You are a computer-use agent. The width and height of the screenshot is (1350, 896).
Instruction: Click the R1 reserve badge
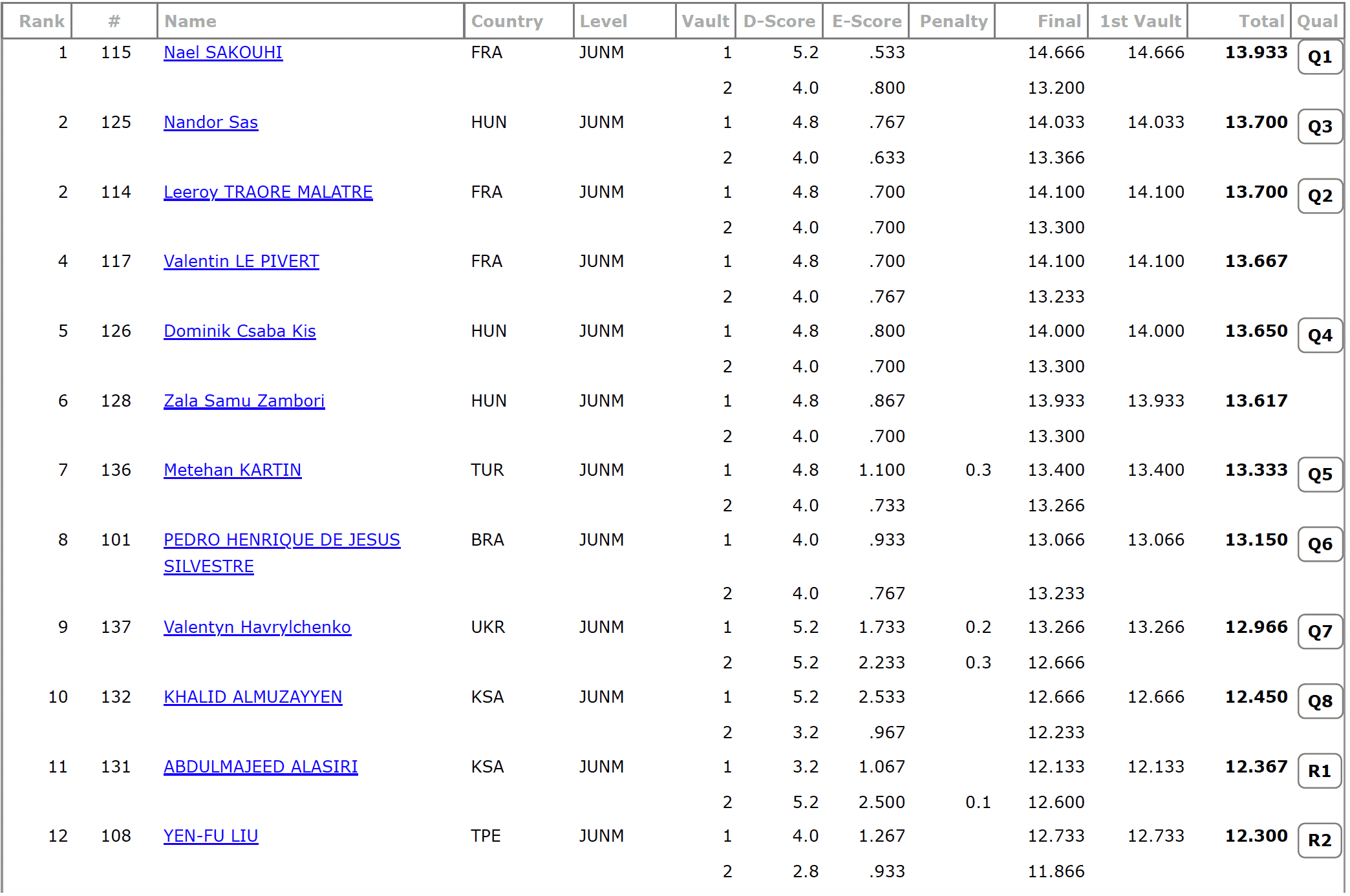pos(1319,771)
